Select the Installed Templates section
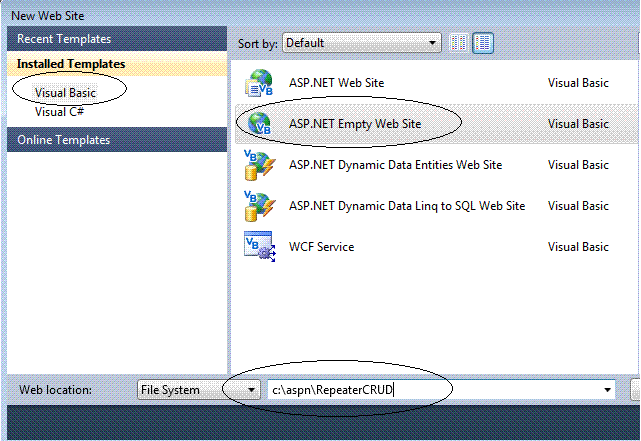 coord(117,64)
